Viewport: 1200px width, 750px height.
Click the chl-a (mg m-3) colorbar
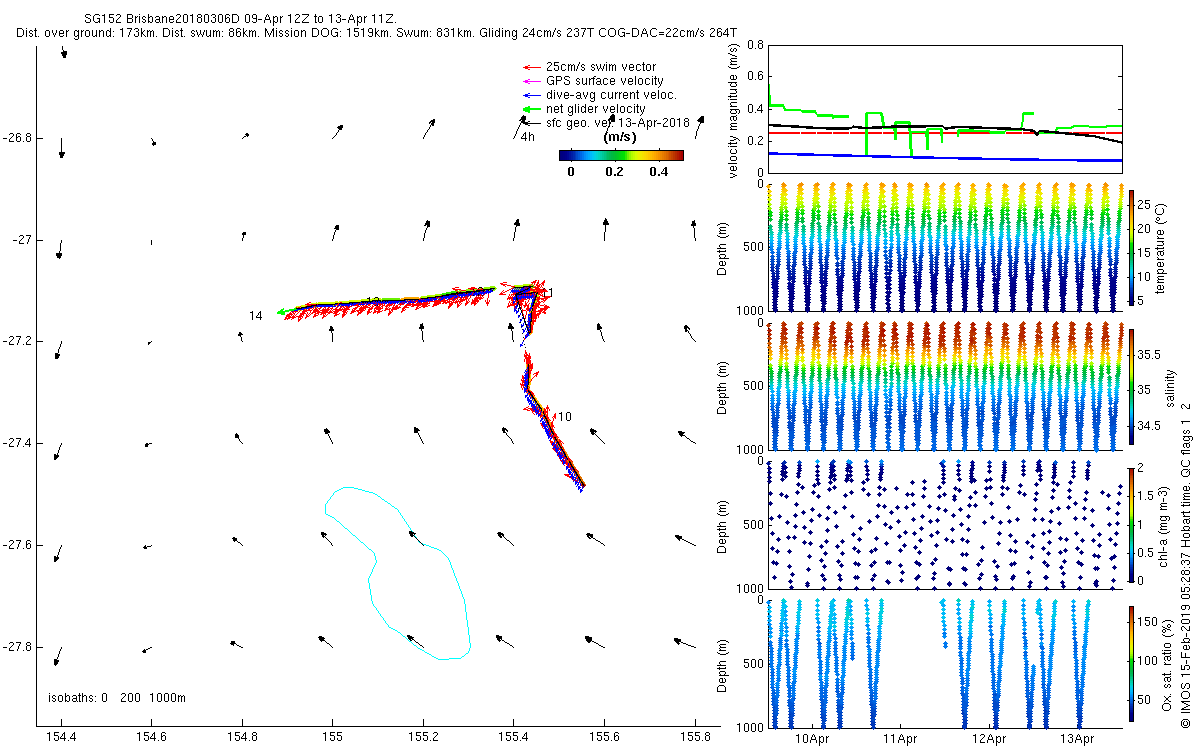point(1131,524)
